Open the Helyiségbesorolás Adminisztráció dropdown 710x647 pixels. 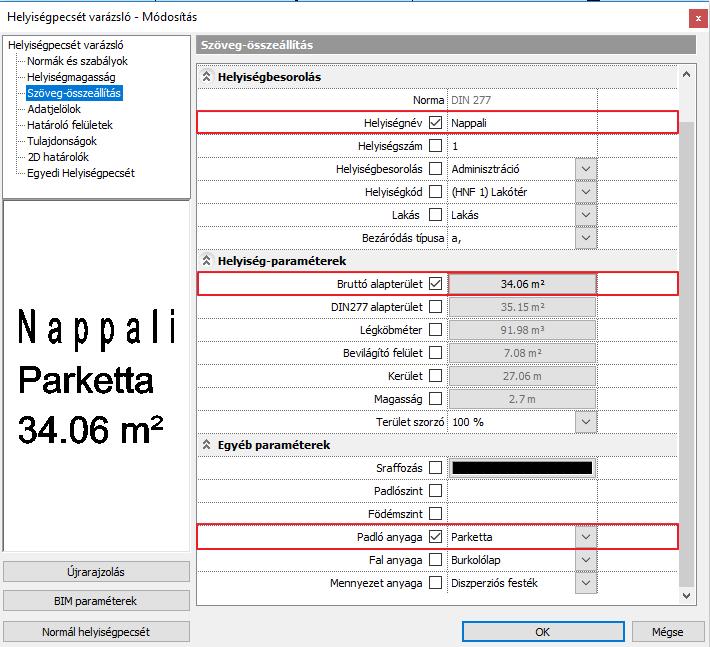pyautogui.click(x=586, y=168)
